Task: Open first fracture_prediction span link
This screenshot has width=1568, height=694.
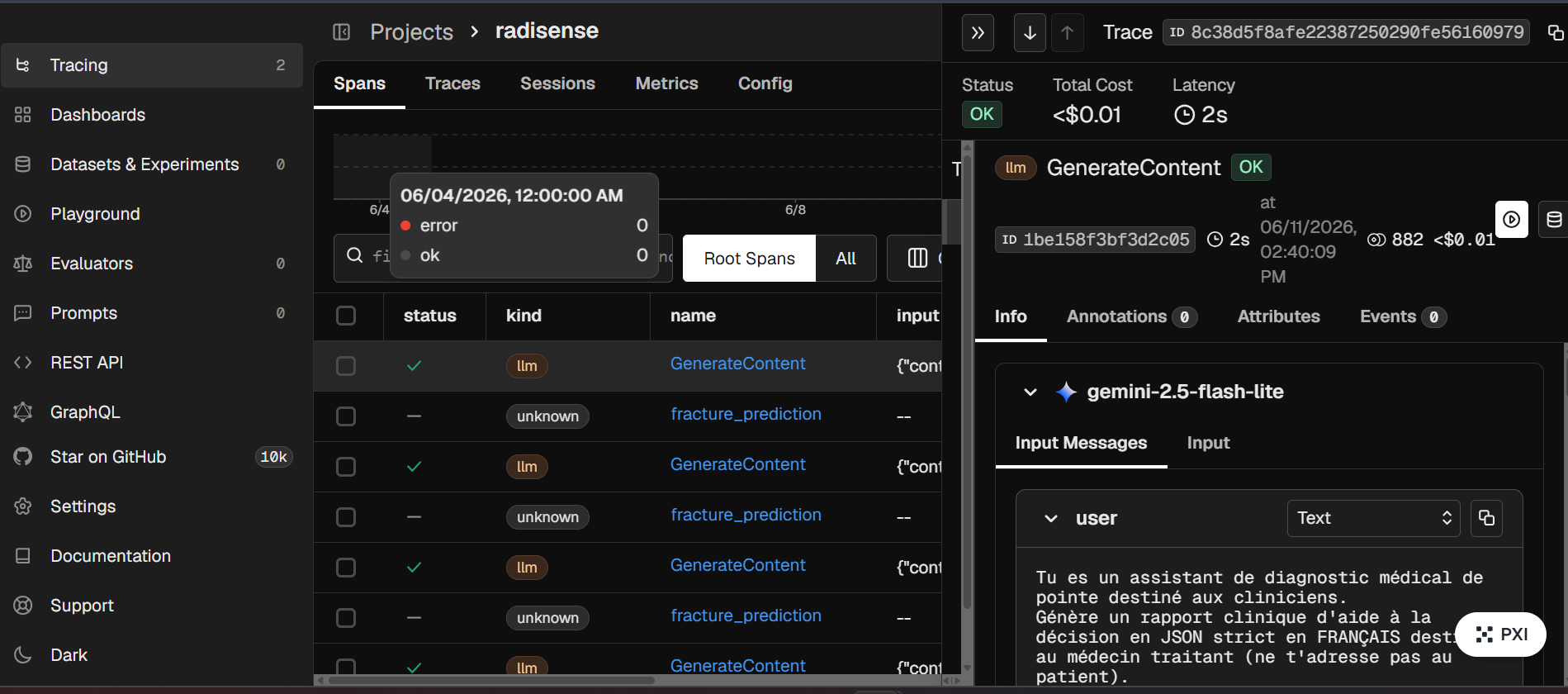Action: tap(746, 414)
